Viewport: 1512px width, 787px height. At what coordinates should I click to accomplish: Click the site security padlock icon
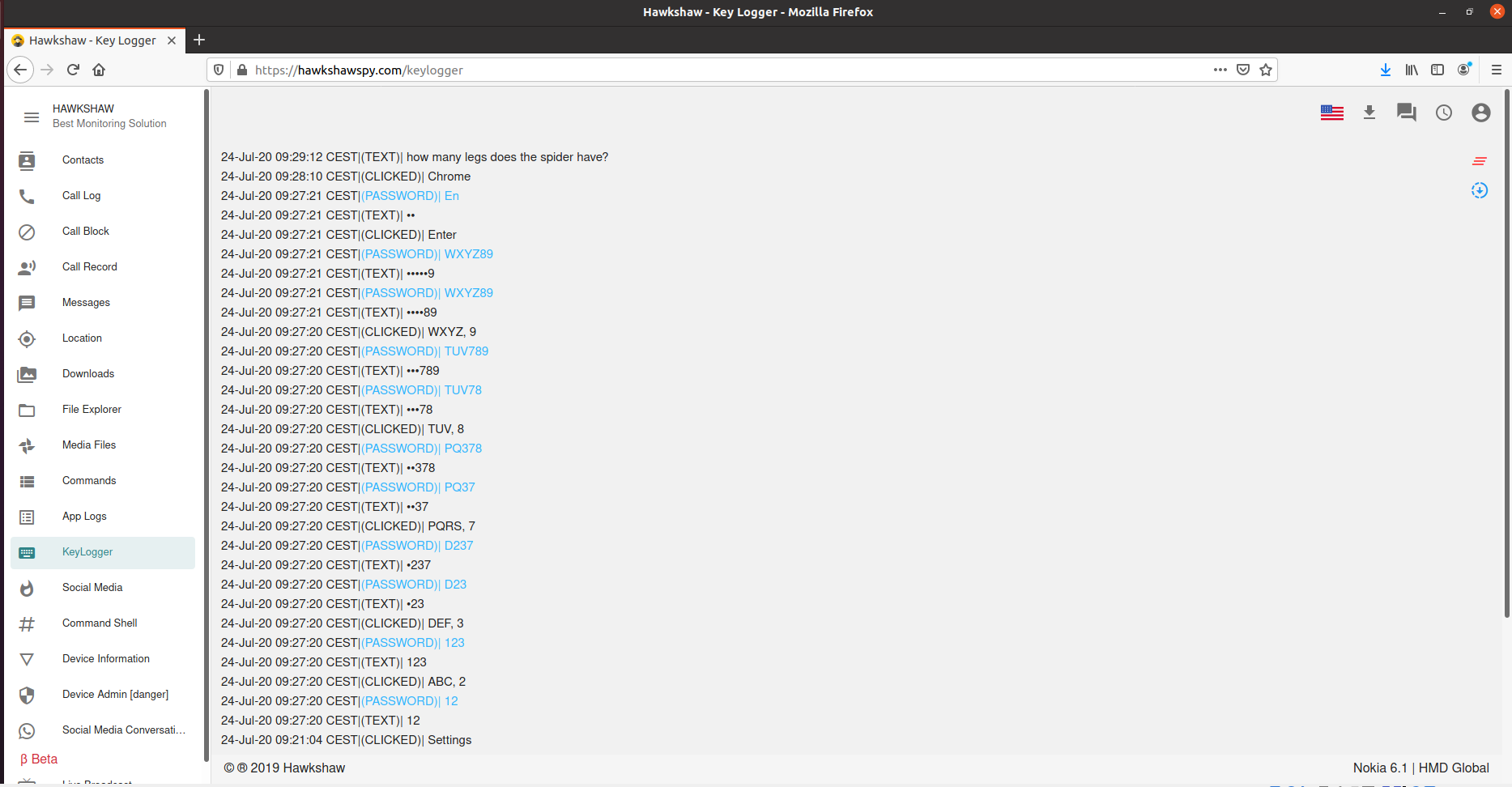[x=241, y=70]
